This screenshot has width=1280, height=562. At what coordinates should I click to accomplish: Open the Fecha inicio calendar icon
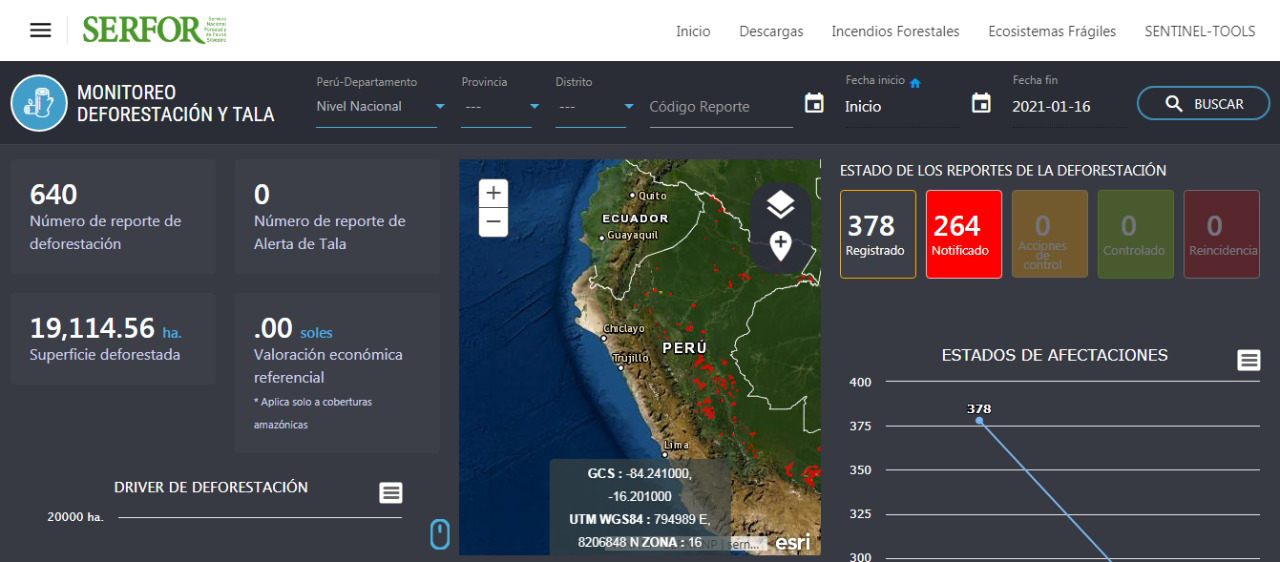click(815, 103)
